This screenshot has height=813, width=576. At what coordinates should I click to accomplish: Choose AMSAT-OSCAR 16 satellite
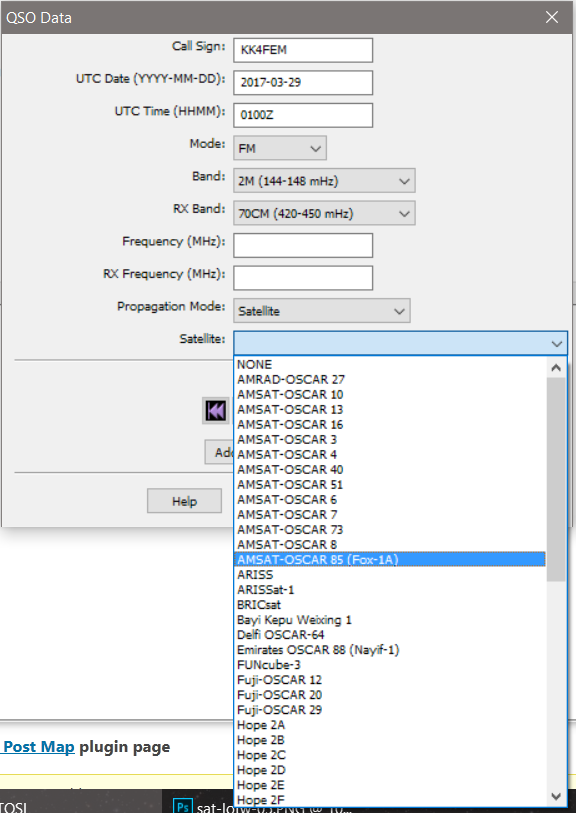390,425
